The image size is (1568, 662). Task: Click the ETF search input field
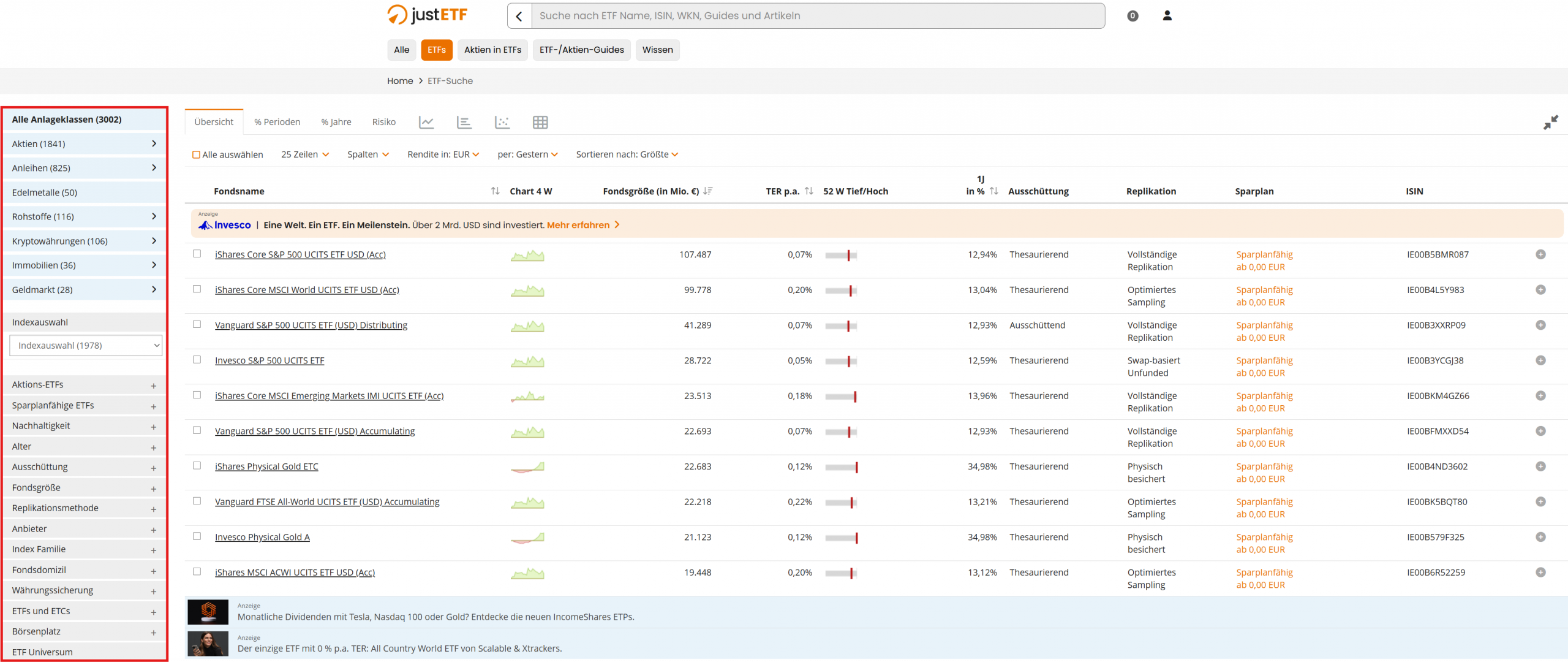pos(818,16)
